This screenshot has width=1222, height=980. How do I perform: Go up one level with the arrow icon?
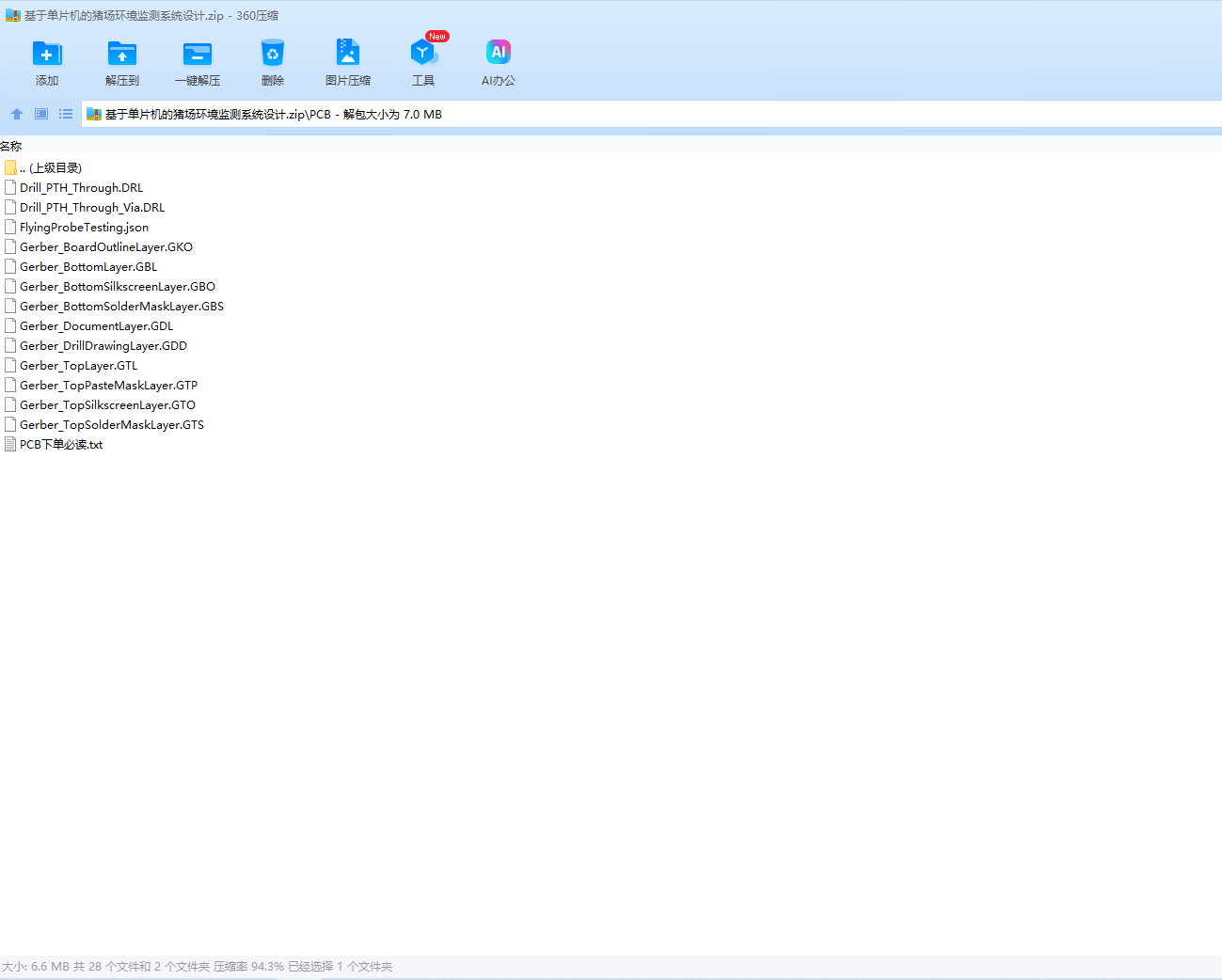pos(17,114)
